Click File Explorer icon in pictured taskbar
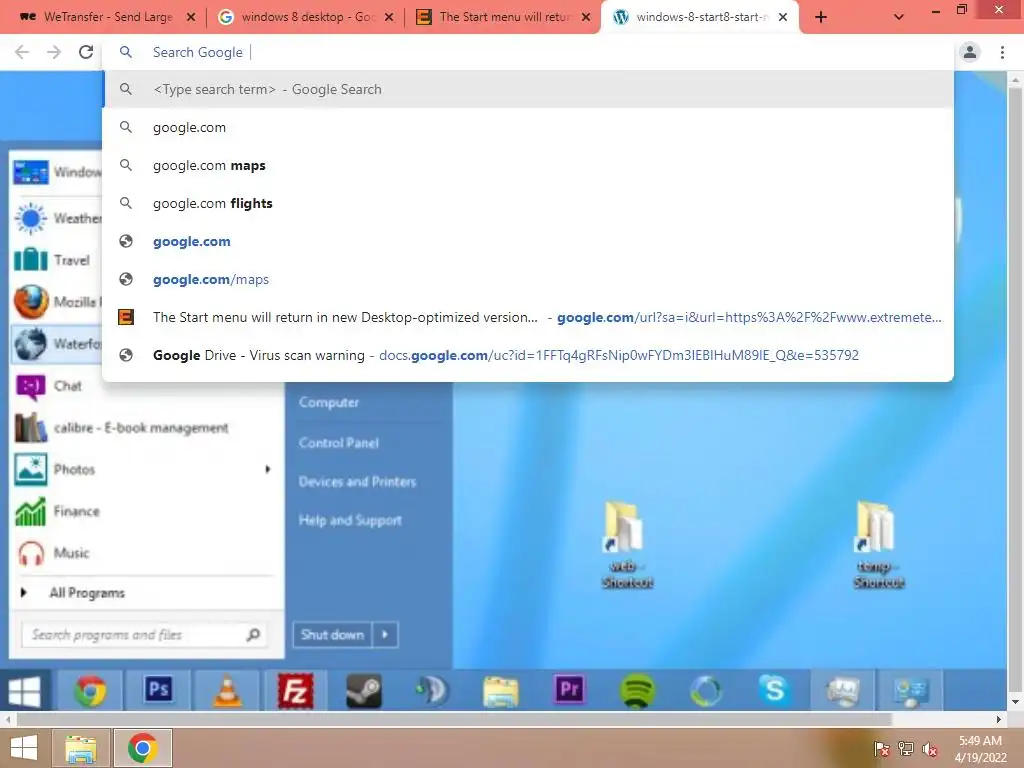Image resolution: width=1024 pixels, height=768 pixels. click(501, 691)
